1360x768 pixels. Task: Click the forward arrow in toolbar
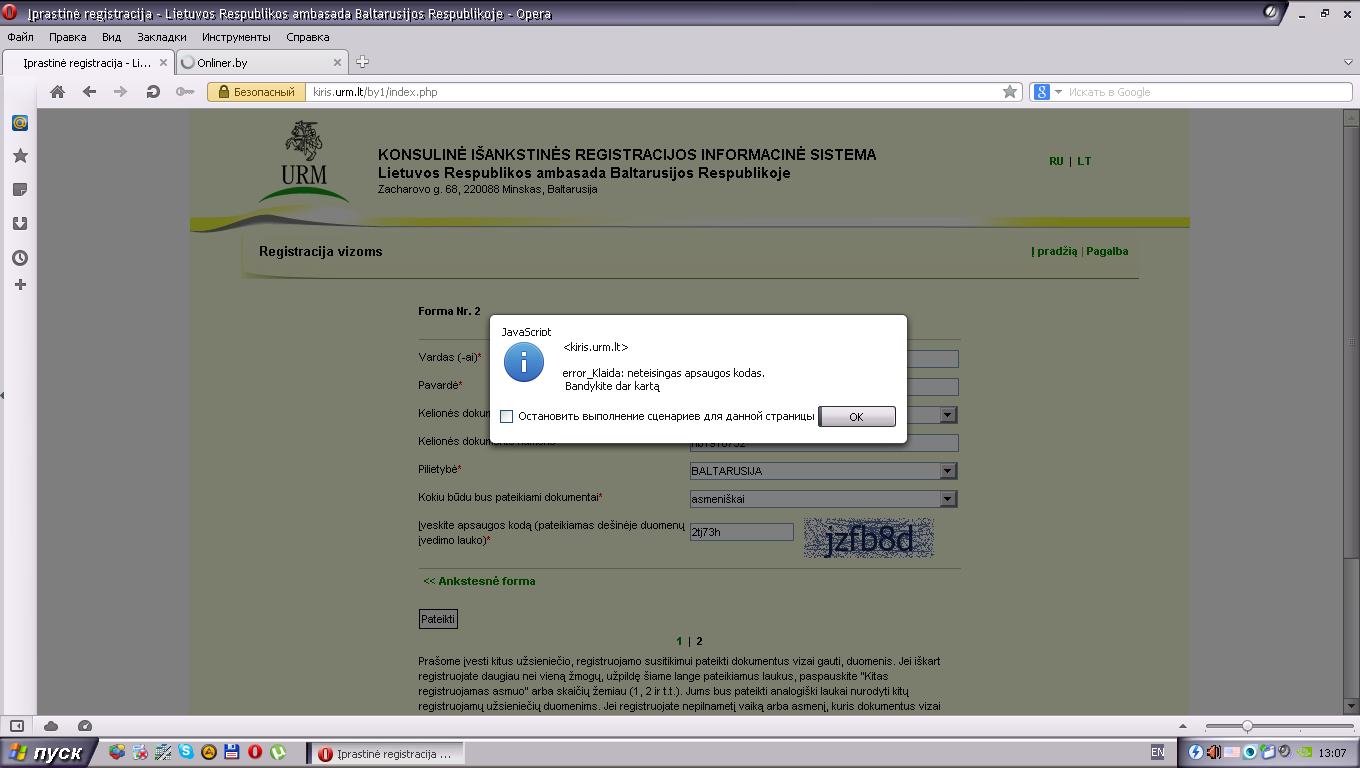121,92
